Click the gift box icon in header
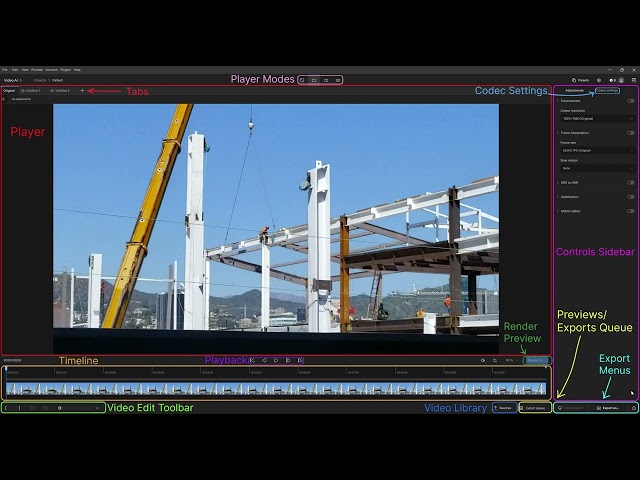This screenshot has height=480, width=640. (x=599, y=80)
